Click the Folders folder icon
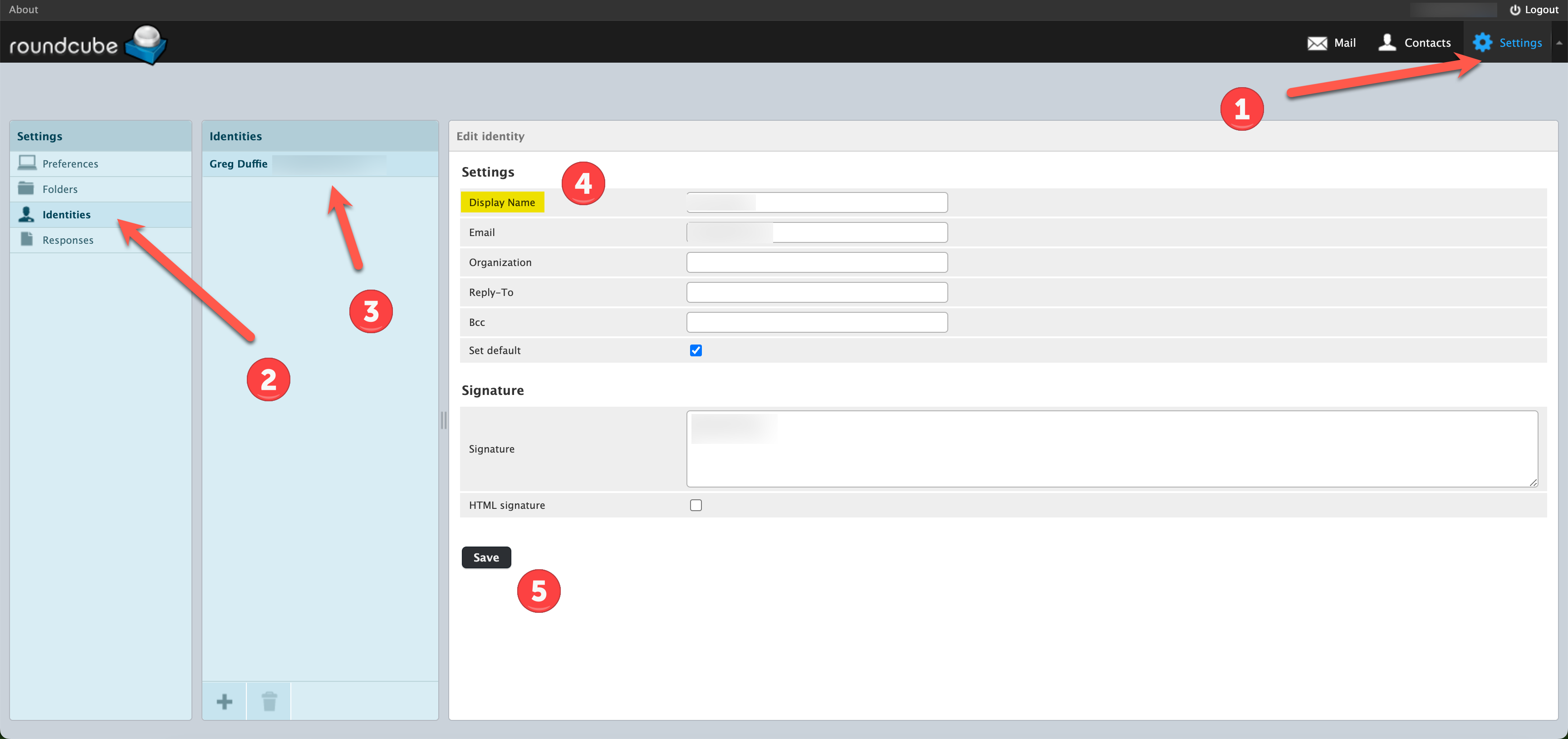1568x739 pixels. [x=26, y=188]
